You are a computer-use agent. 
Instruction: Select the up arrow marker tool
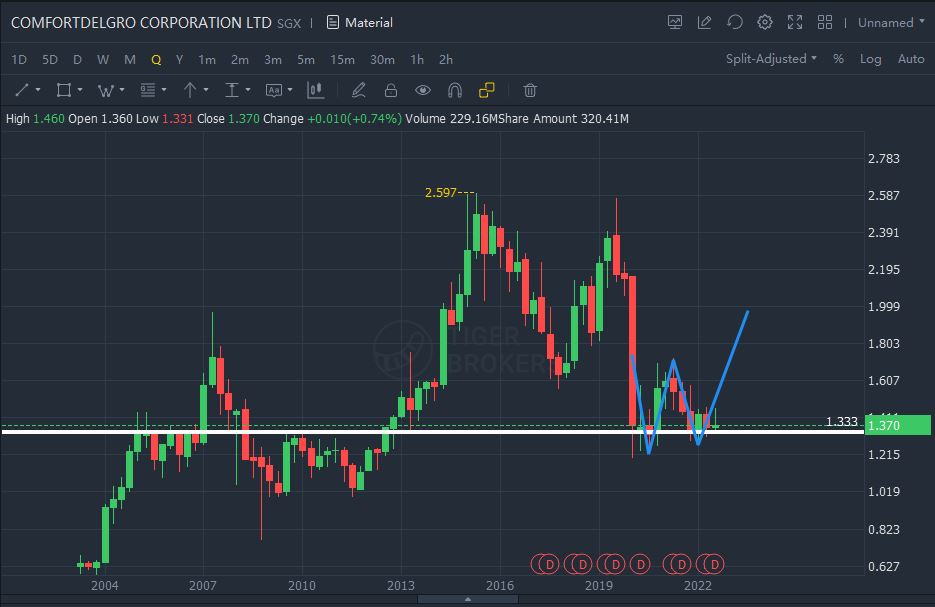click(190, 90)
